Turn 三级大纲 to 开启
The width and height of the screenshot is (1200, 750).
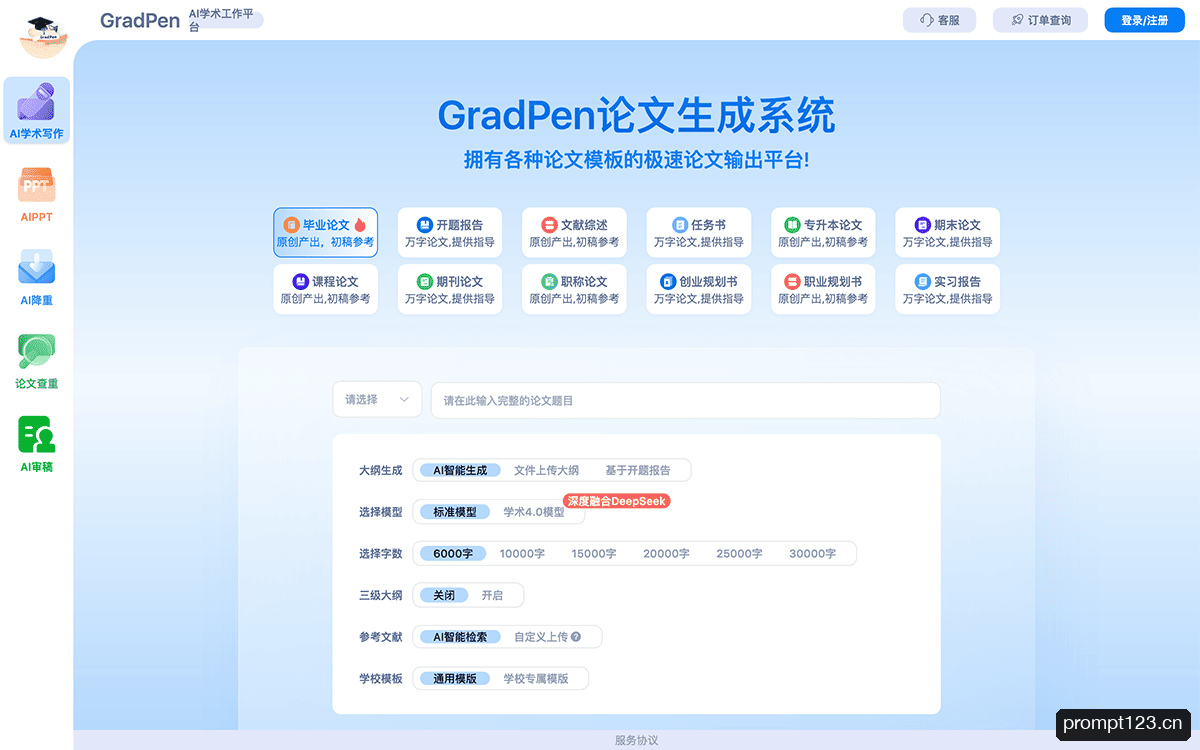click(492, 595)
